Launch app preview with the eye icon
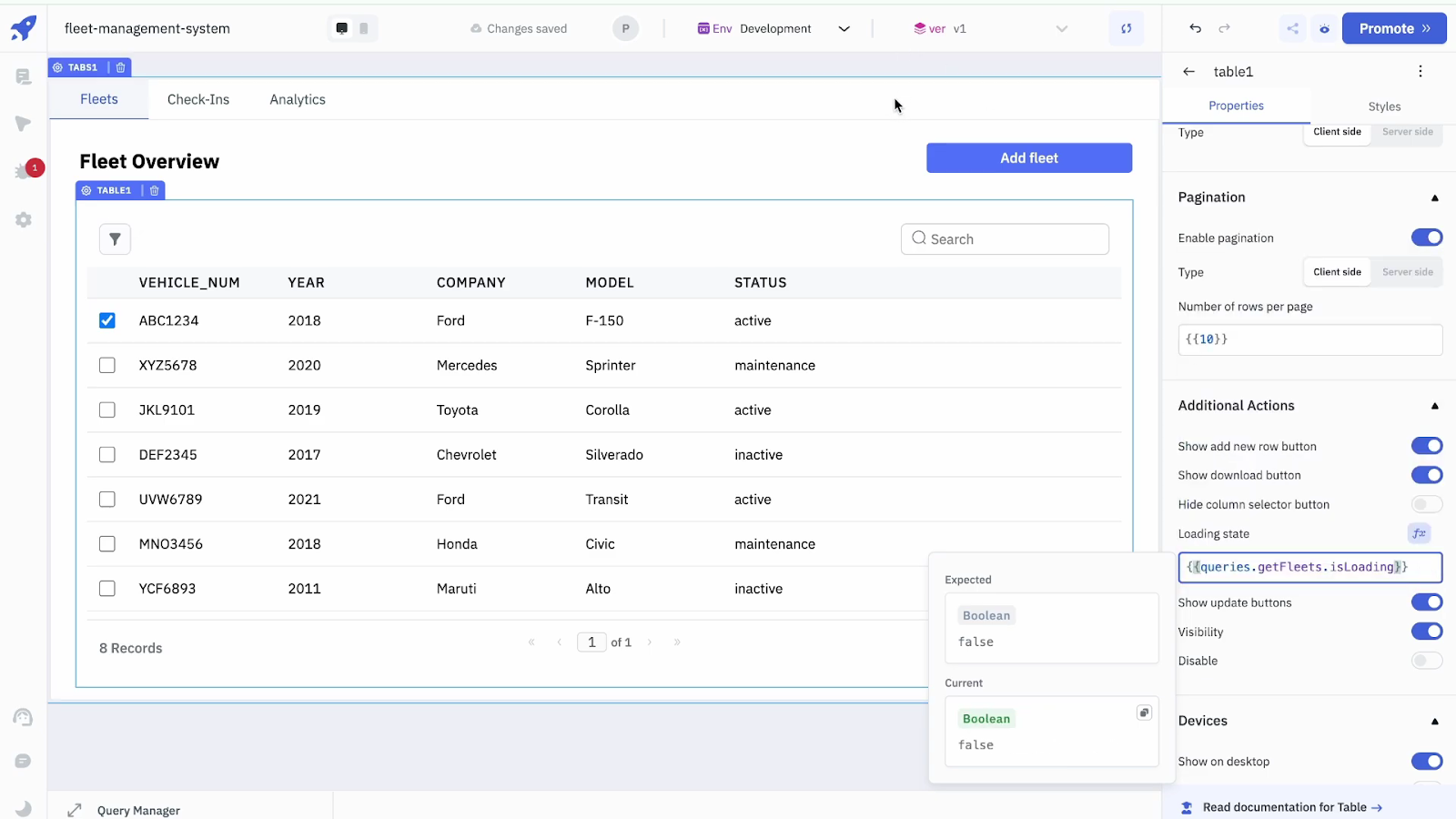Image resolution: width=1456 pixels, height=819 pixels. tap(1324, 28)
